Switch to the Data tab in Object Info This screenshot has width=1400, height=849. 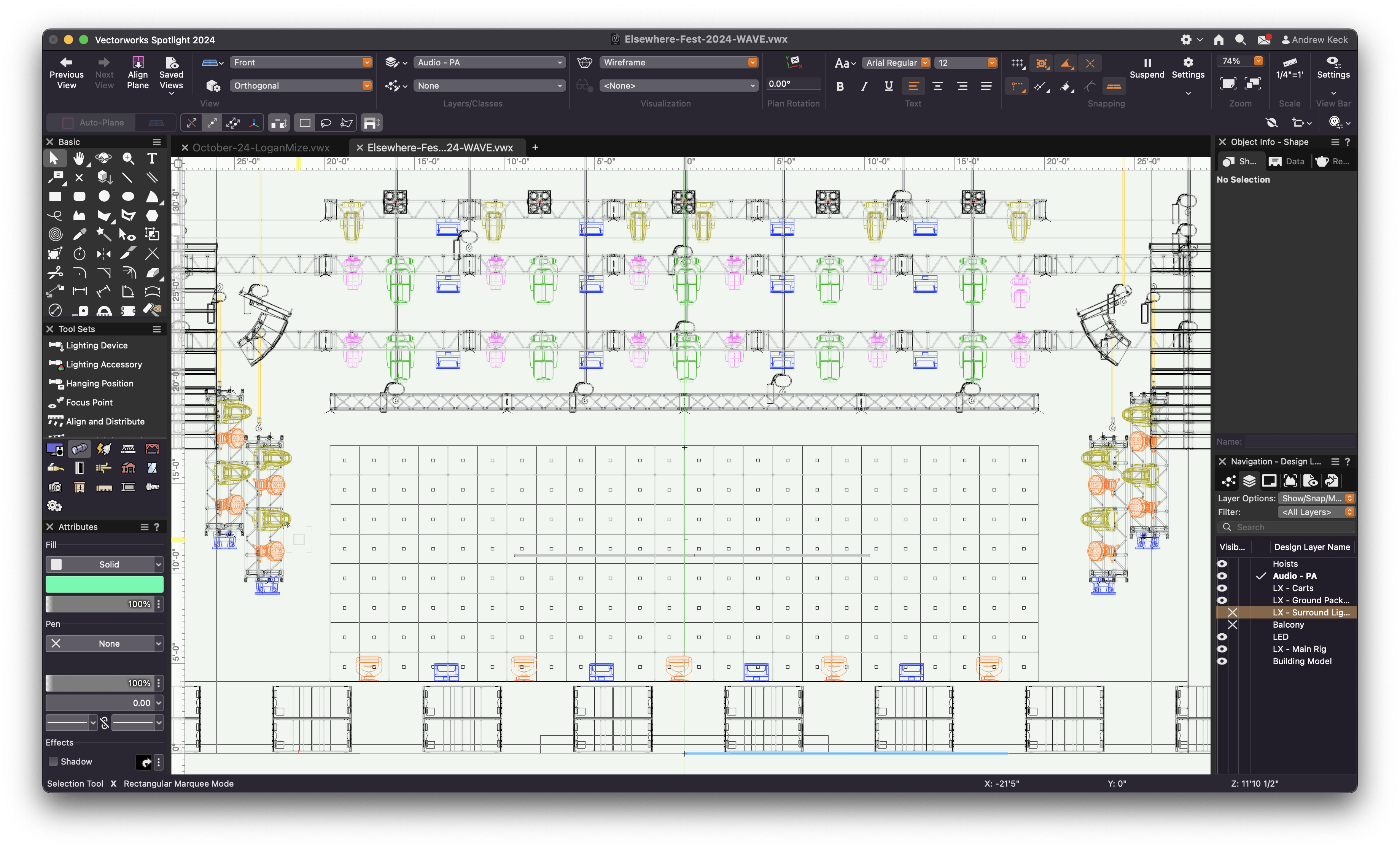[1287, 161]
